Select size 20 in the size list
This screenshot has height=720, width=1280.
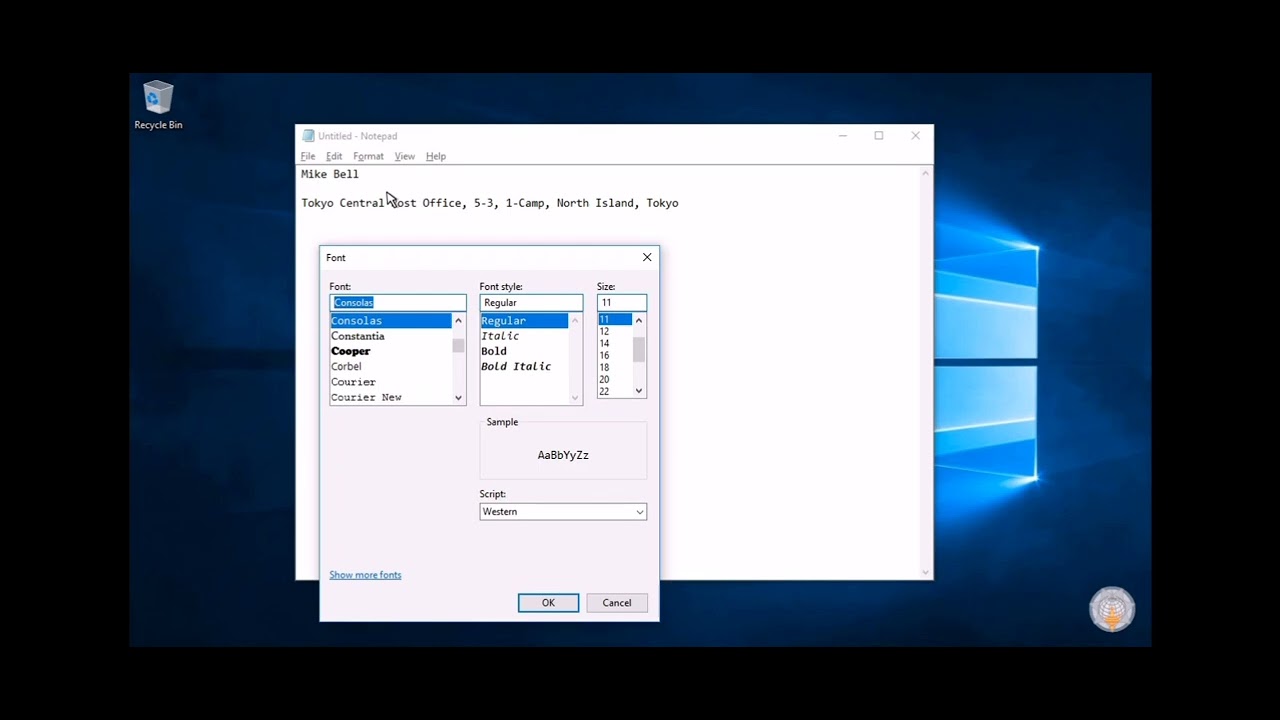click(615, 379)
